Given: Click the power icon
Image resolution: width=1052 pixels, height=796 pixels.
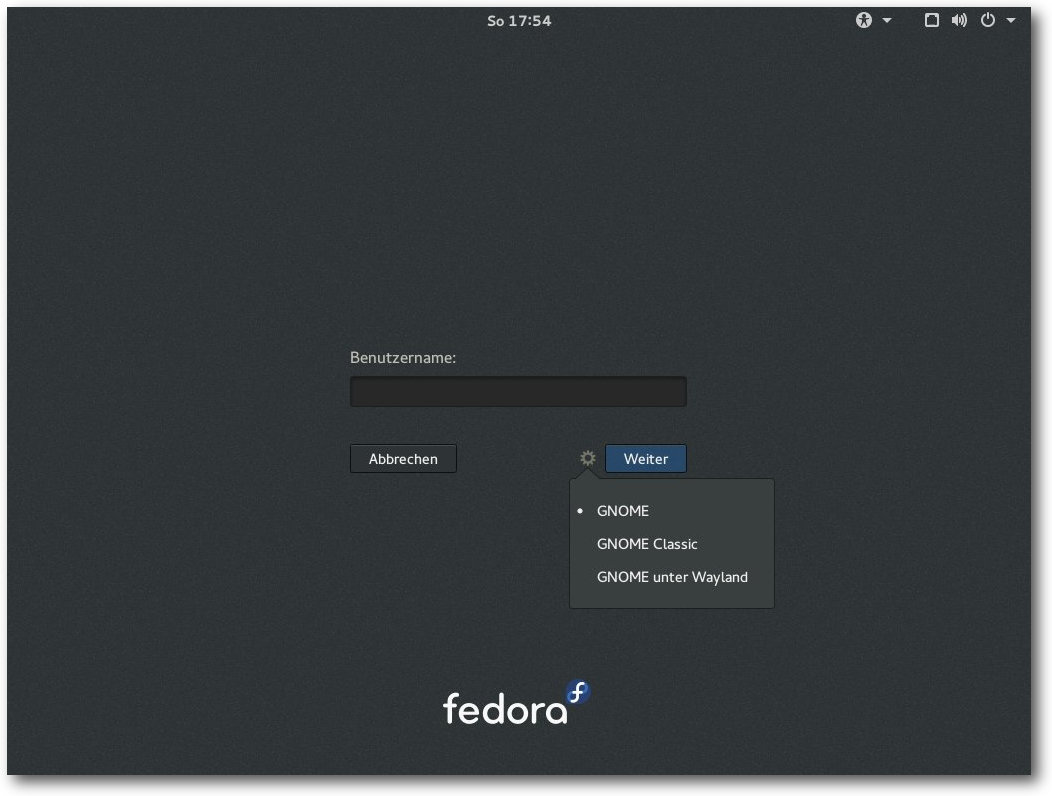Looking at the screenshot, I should [988, 20].
